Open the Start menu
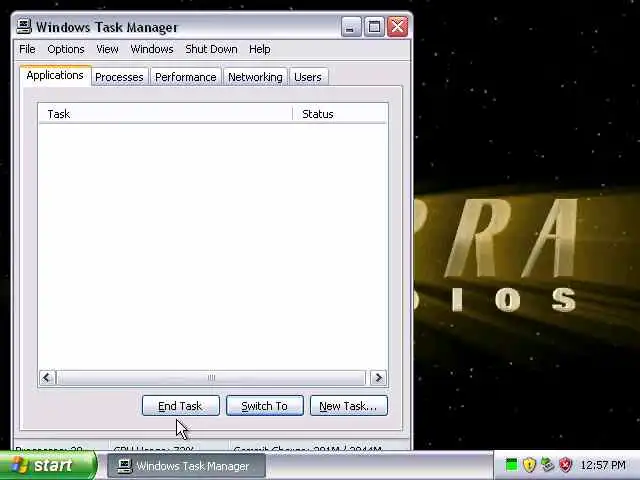 pyautogui.click(x=48, y=465)
